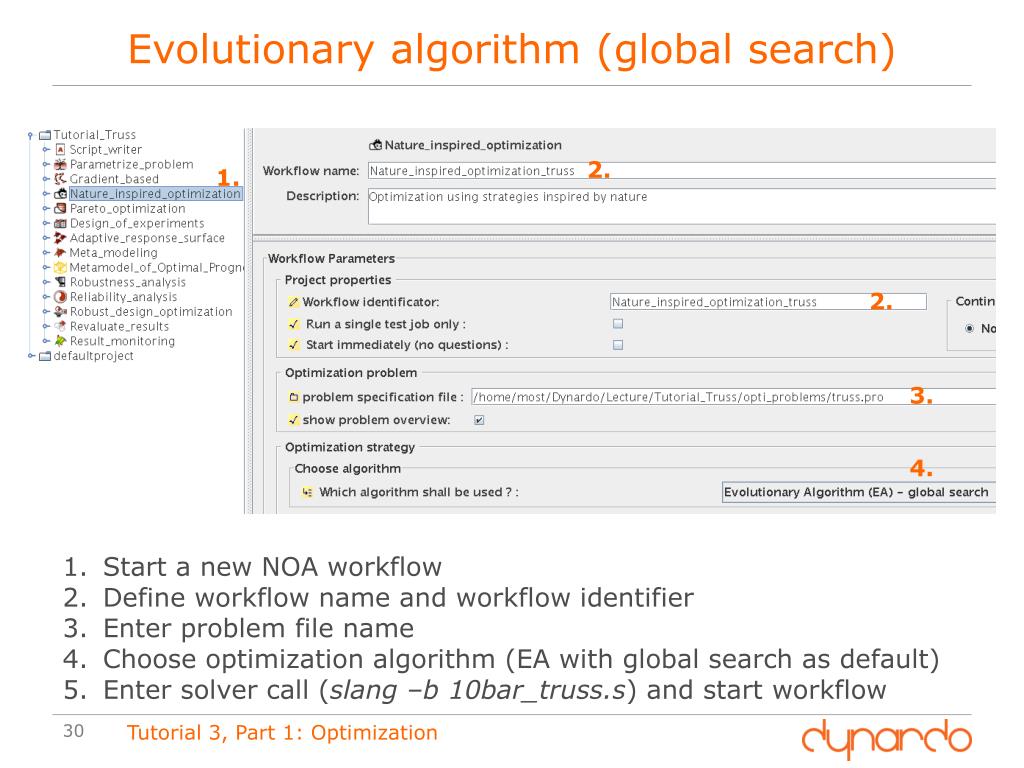Click the Meta_modeling tree icon

(x=60, y=253)
